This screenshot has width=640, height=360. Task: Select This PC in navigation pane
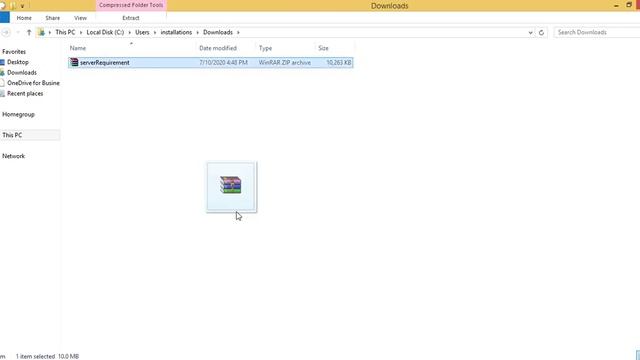tap(12, 135)
